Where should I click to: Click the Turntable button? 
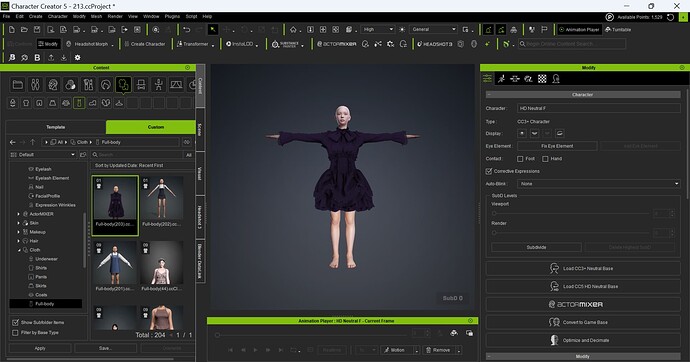[618, 29]
